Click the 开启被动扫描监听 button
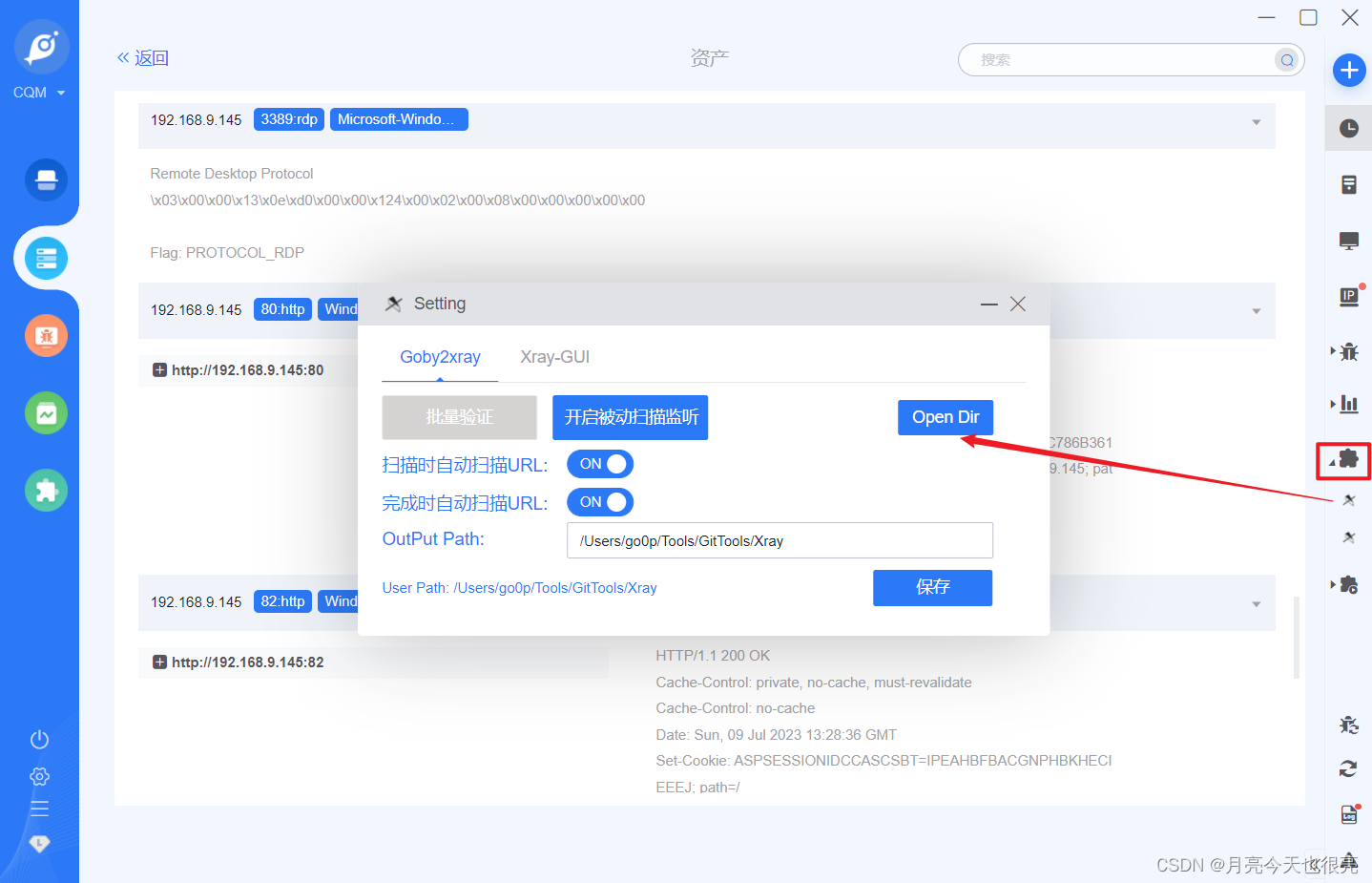 tap(631, 417)
